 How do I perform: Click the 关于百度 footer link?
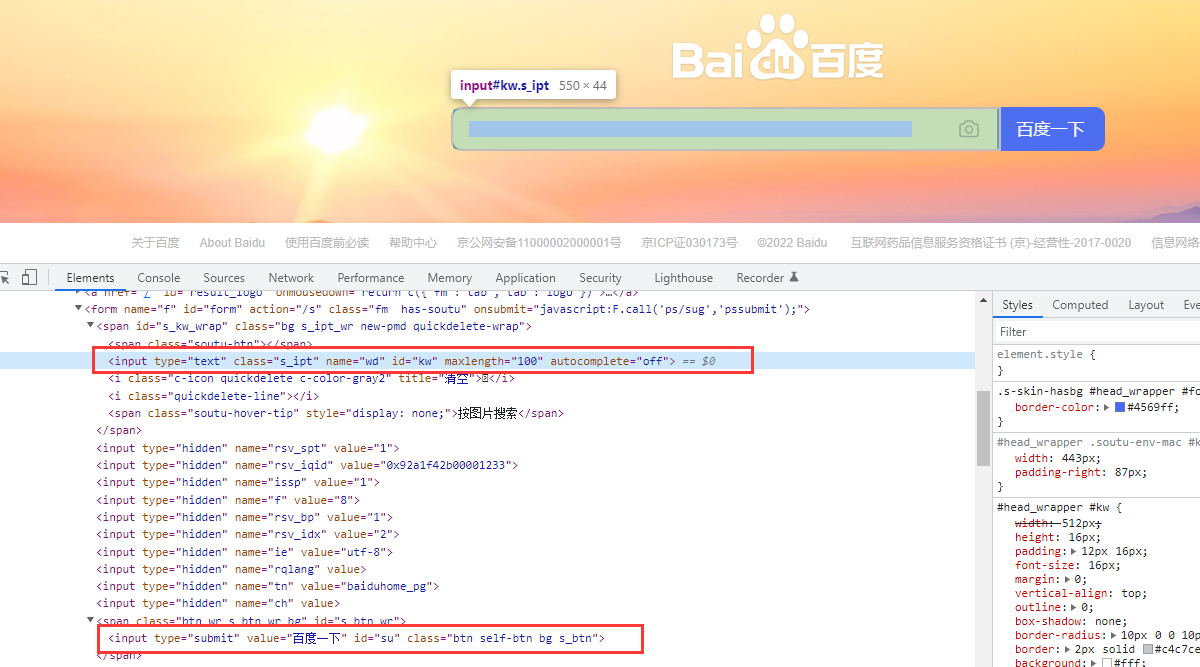click(x=155, y=243)
